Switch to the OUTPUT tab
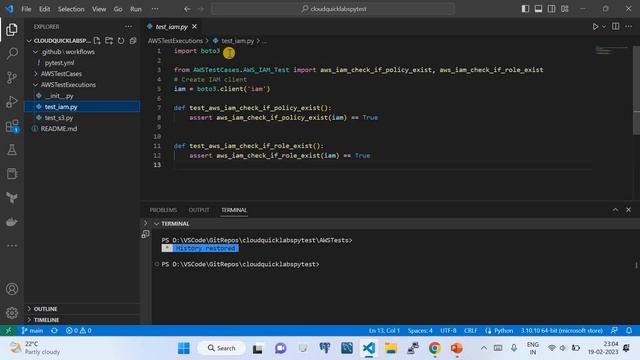 click(x=199, y=210)
